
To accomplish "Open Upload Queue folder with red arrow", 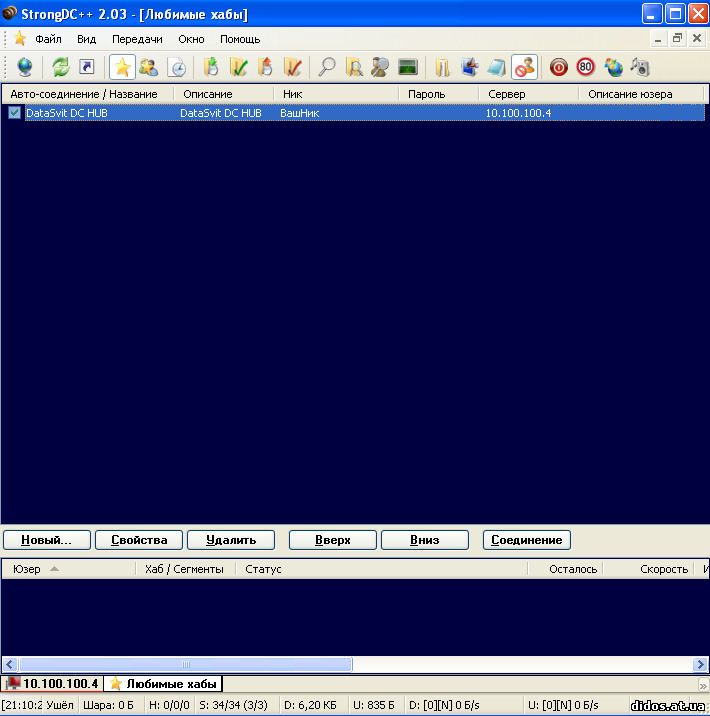I will (265, 67).
